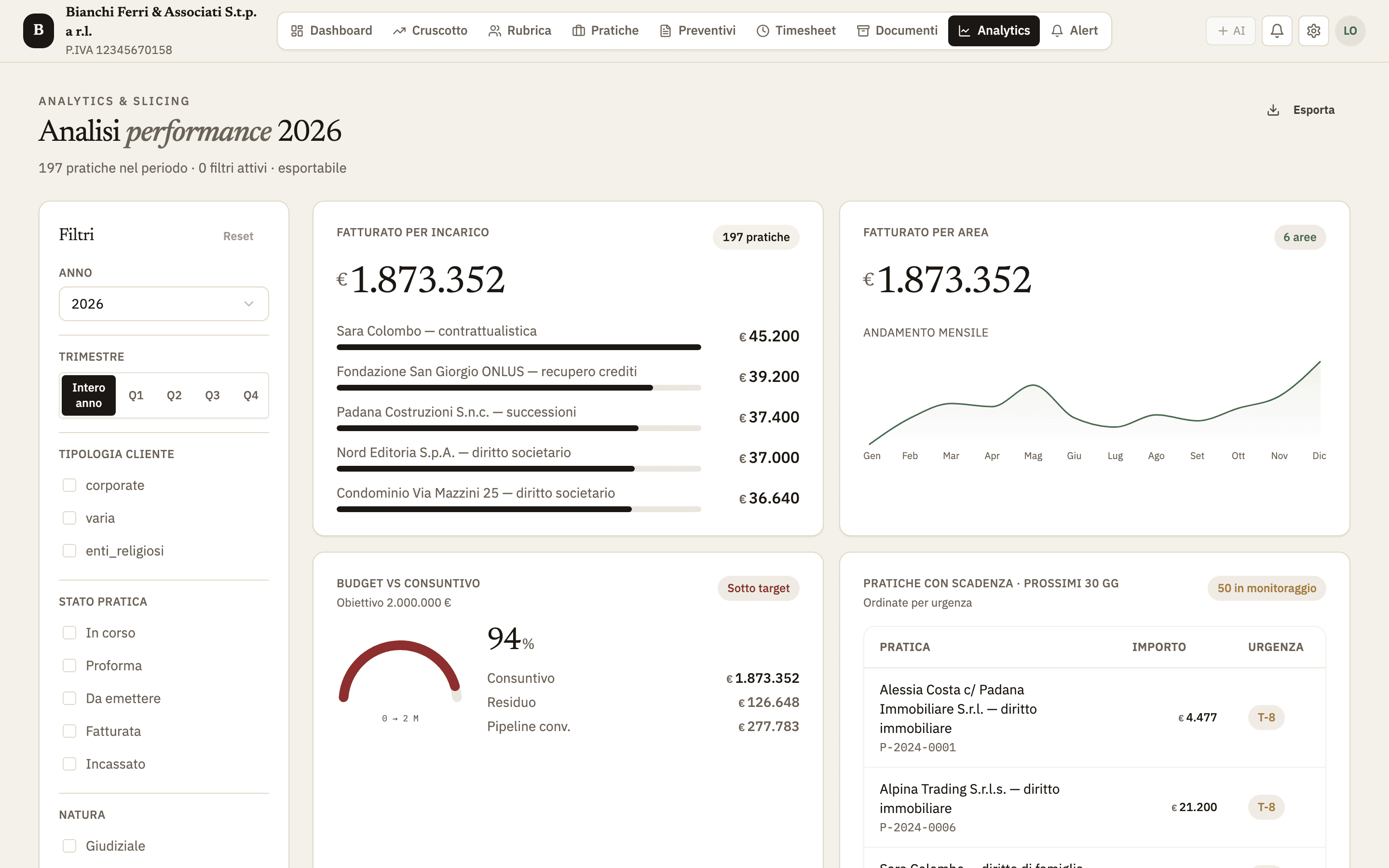The height and width of the screenshot is (868, 1389).
Task: Select the Q3 trimester
Action: [x=212, y=395]
